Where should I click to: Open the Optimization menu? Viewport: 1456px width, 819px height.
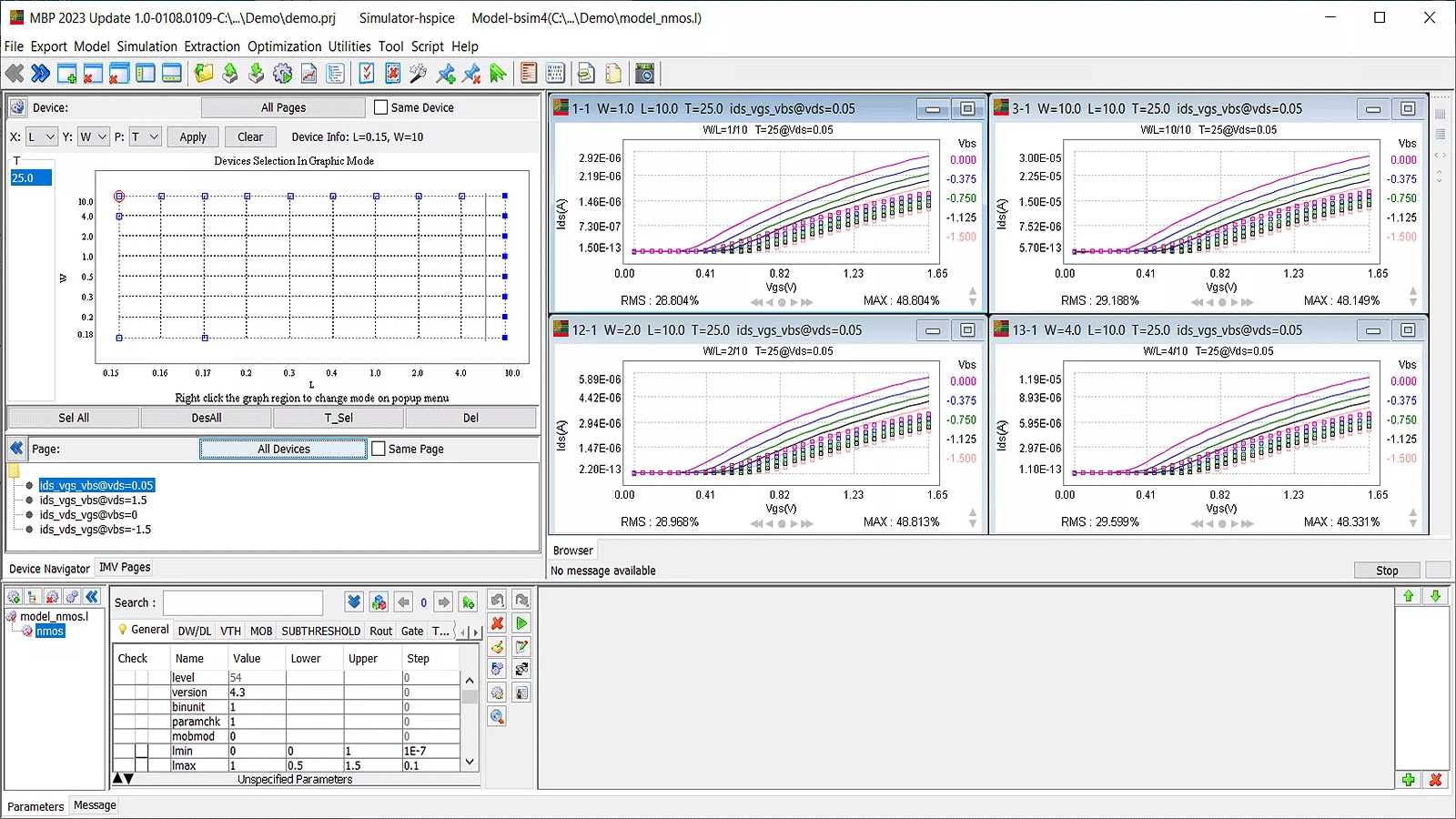285,45
